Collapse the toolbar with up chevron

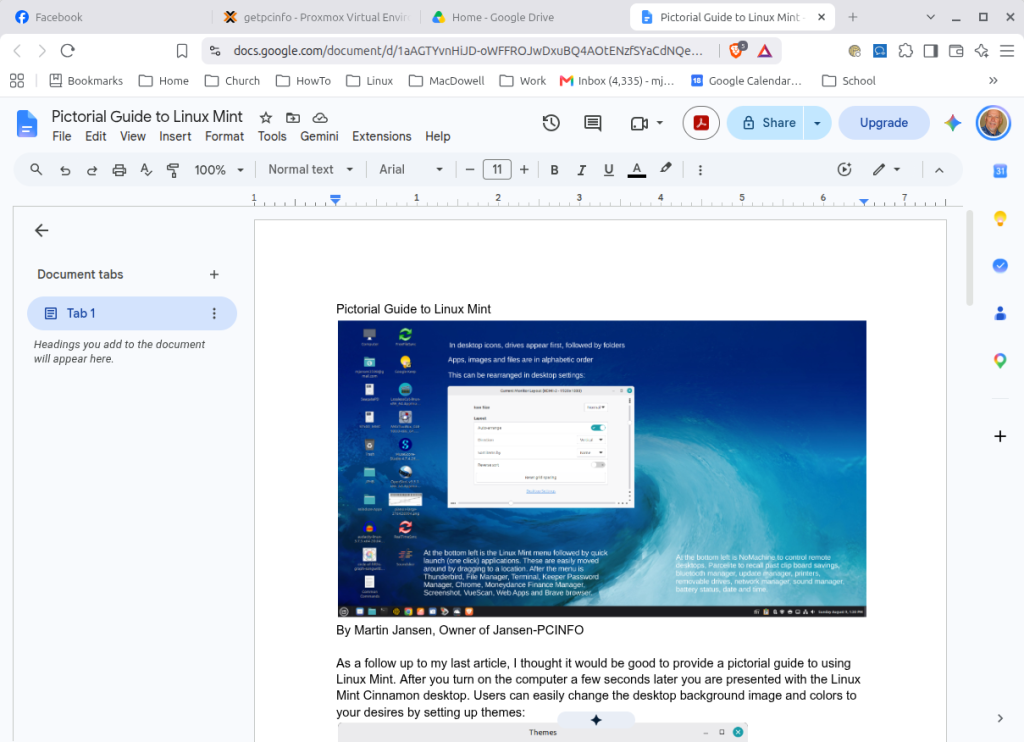click(939, 170)
